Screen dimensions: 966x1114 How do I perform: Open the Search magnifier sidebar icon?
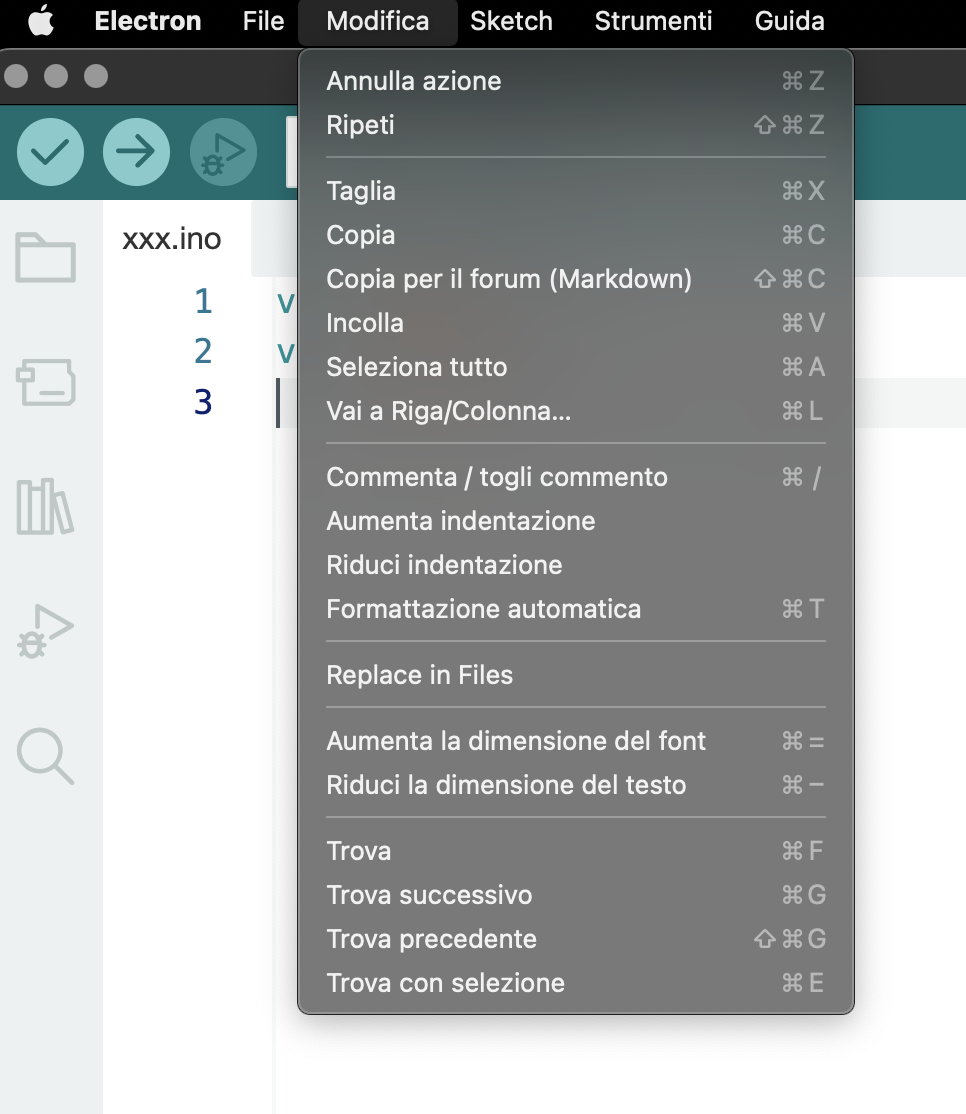[x=45, y=756]
